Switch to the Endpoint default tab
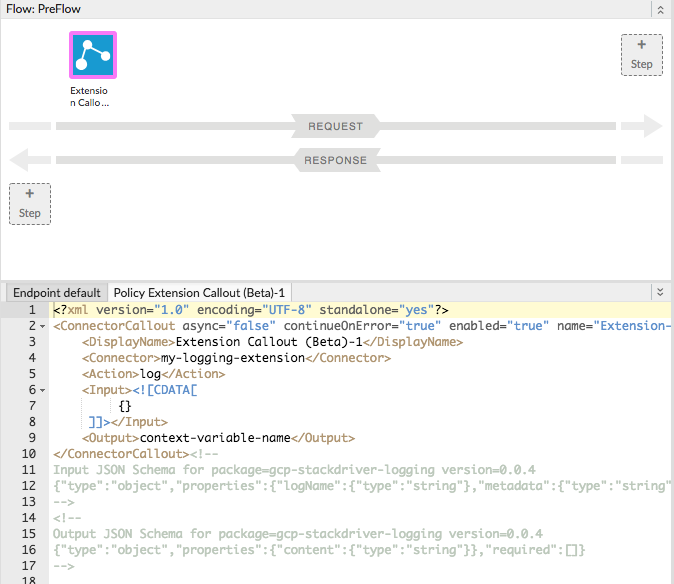674x584 pixels. pos(56,293)
